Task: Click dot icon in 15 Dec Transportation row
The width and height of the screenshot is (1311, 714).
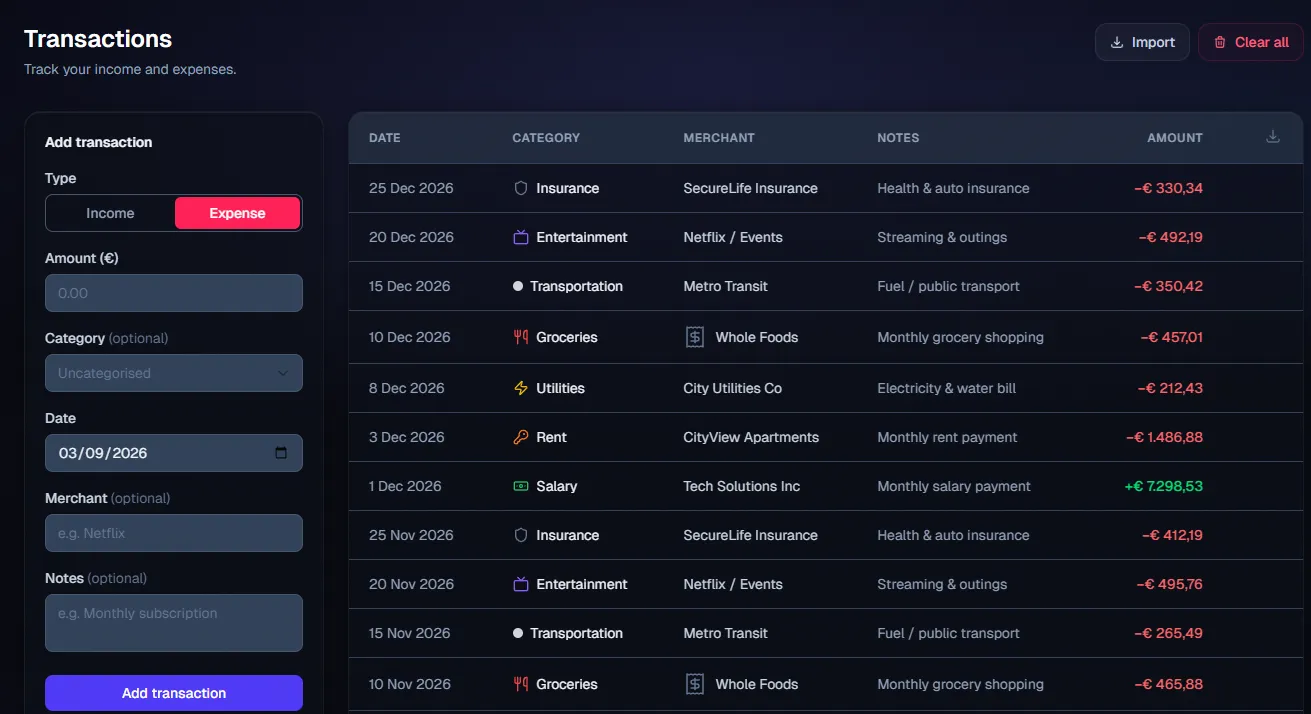Action: click(518, 286)
